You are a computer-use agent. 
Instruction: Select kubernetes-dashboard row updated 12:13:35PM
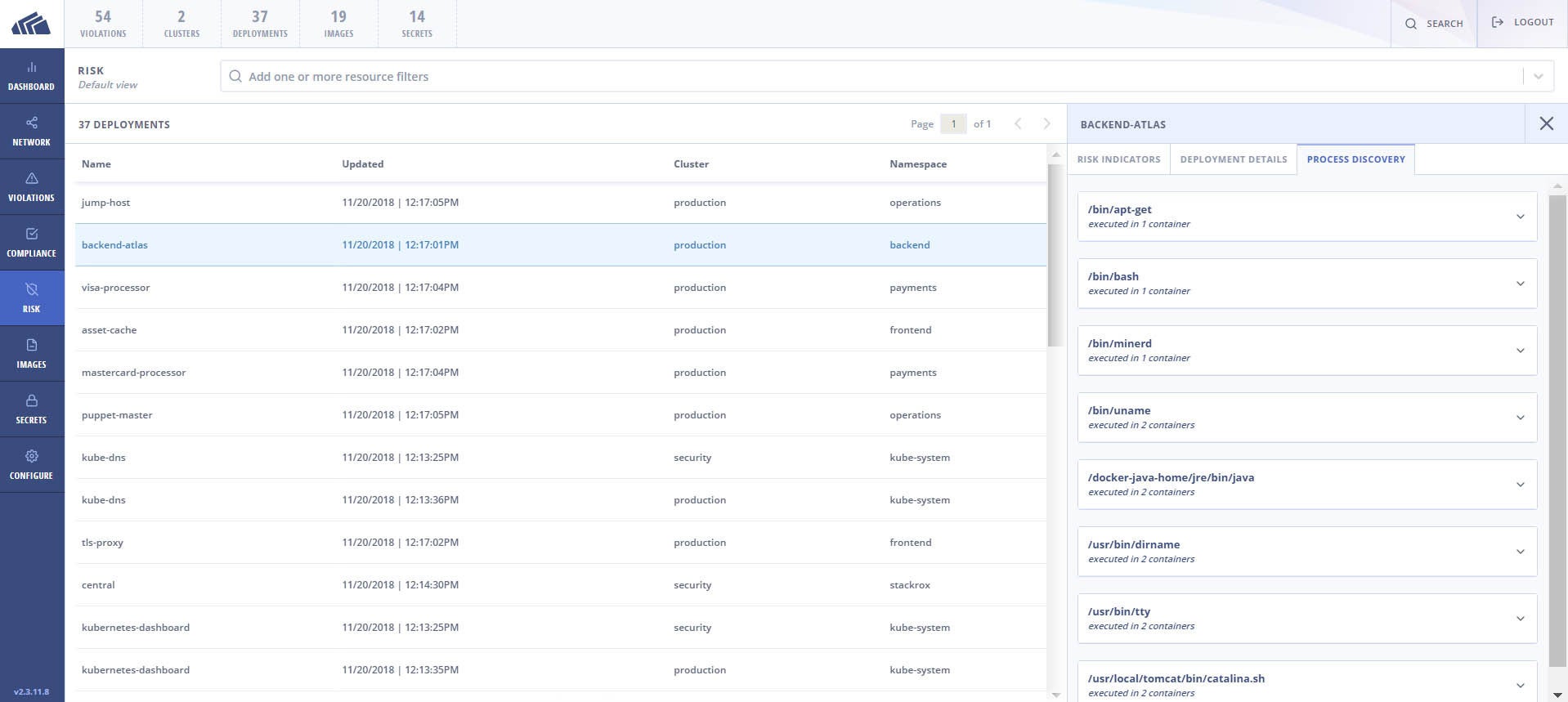[x=561, y=670]
